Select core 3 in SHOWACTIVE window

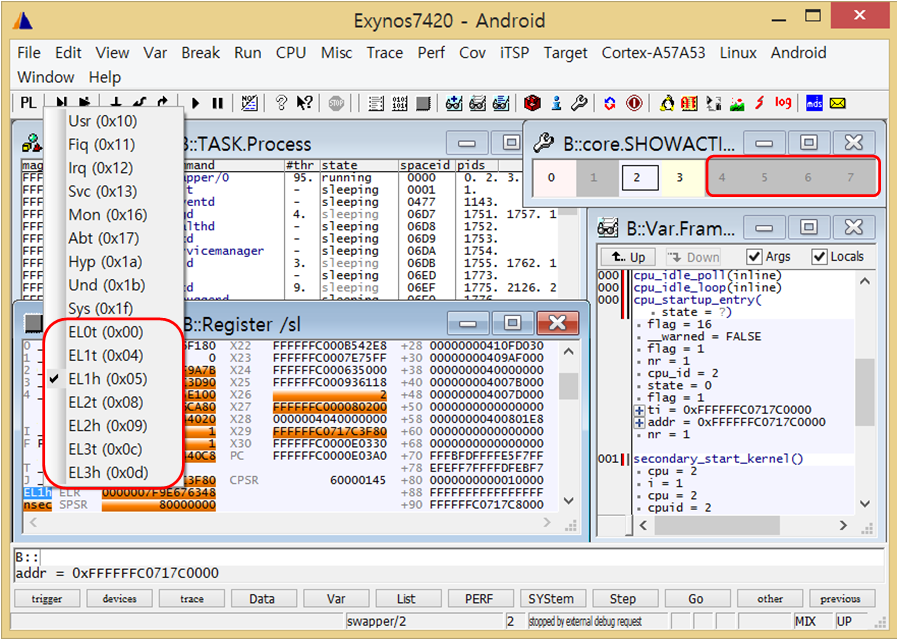tap(679, 179)
